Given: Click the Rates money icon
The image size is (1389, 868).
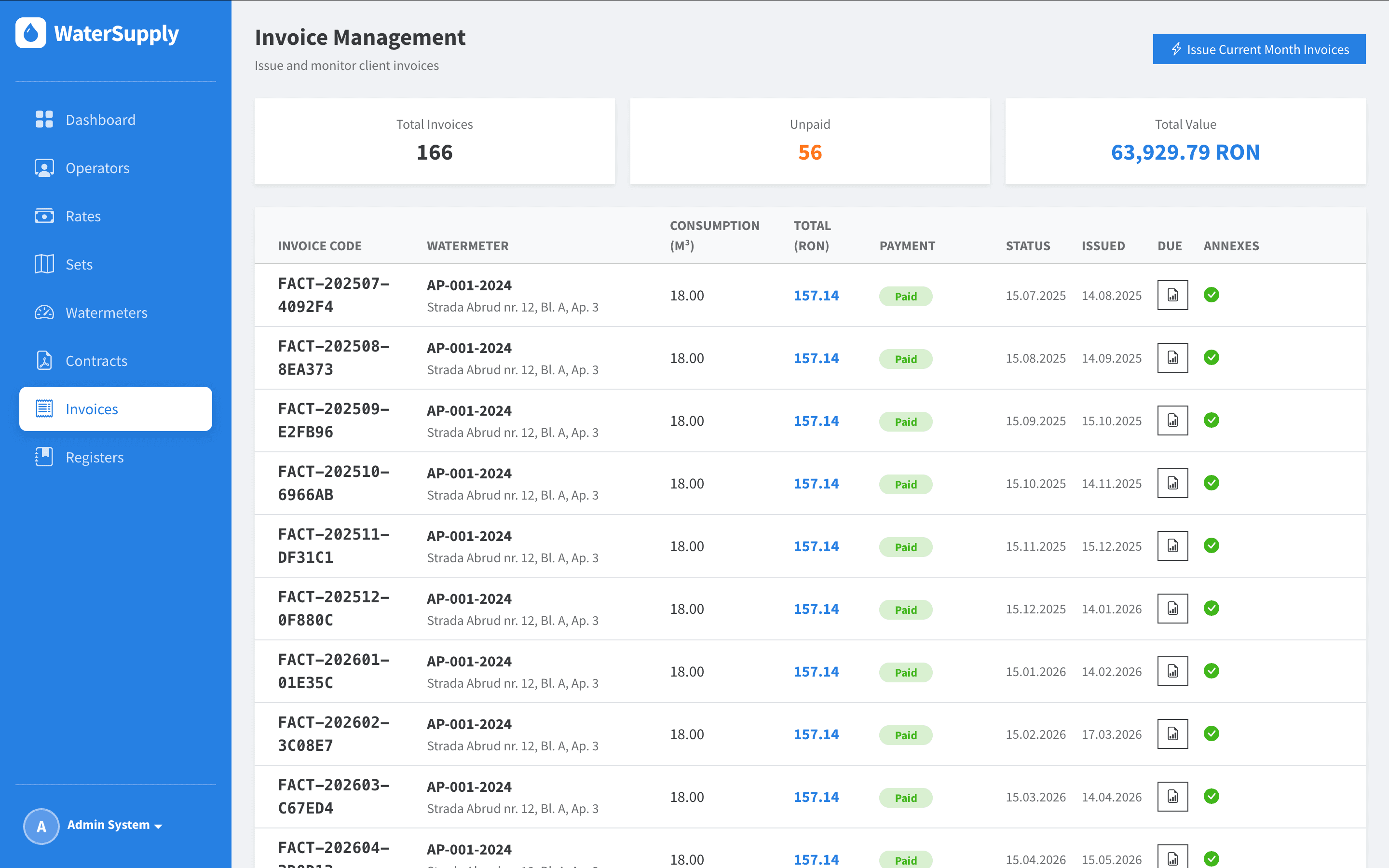Looking at the screenshot, I should [x=44, y=216].
